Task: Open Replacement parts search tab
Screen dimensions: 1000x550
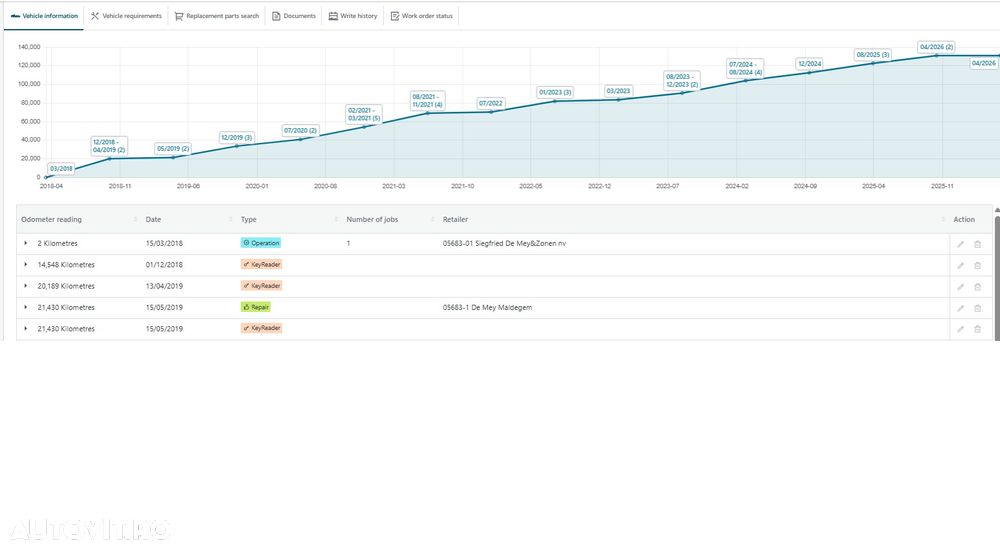Action: point(217,16)
